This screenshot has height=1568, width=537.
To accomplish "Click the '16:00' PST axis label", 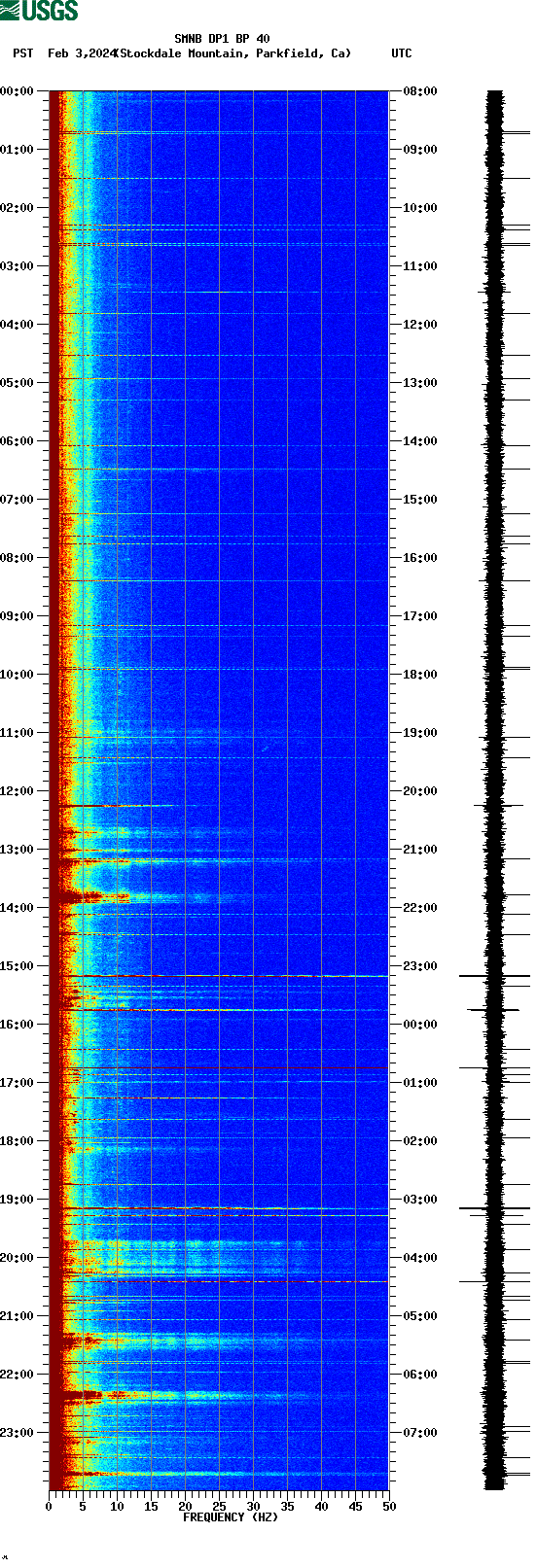I will point(18,1025).
